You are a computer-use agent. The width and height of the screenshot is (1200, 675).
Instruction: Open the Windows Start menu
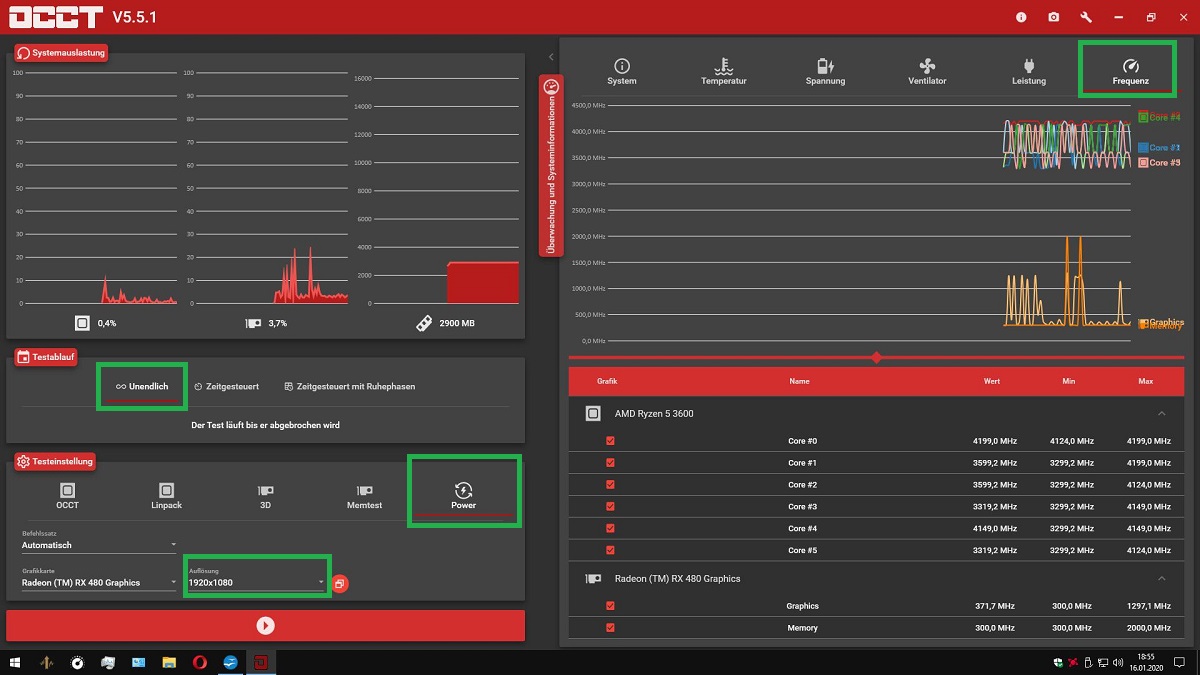click(15, 662)
